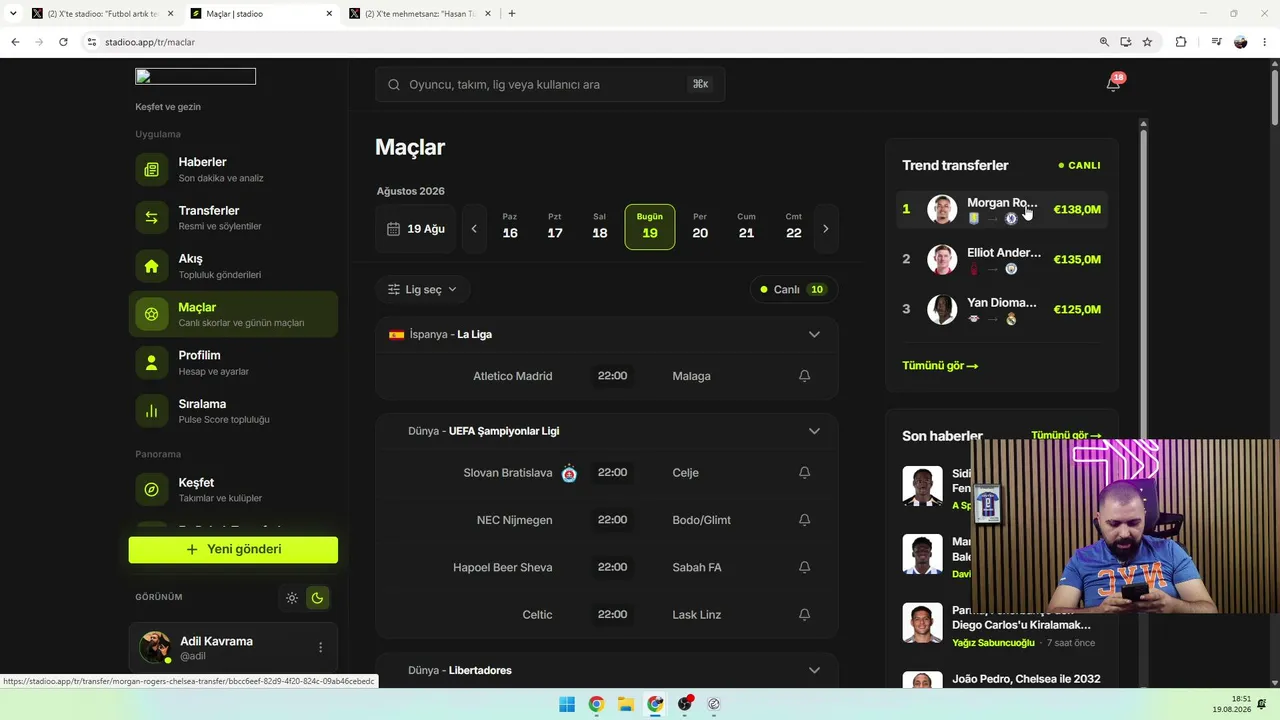Screen dimensions: 1280x720
Task: Toggle alert bell for Hapoel Beer Sheva match
Action: point(804,567)
